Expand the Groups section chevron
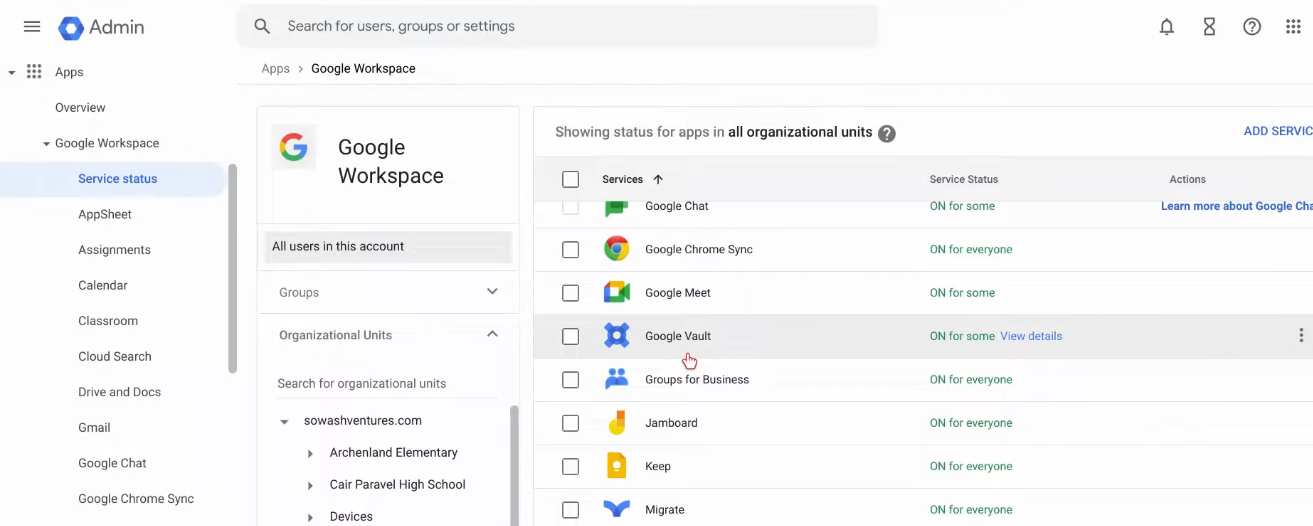The width and height of the screenshot is (1313, 526). 492,292
